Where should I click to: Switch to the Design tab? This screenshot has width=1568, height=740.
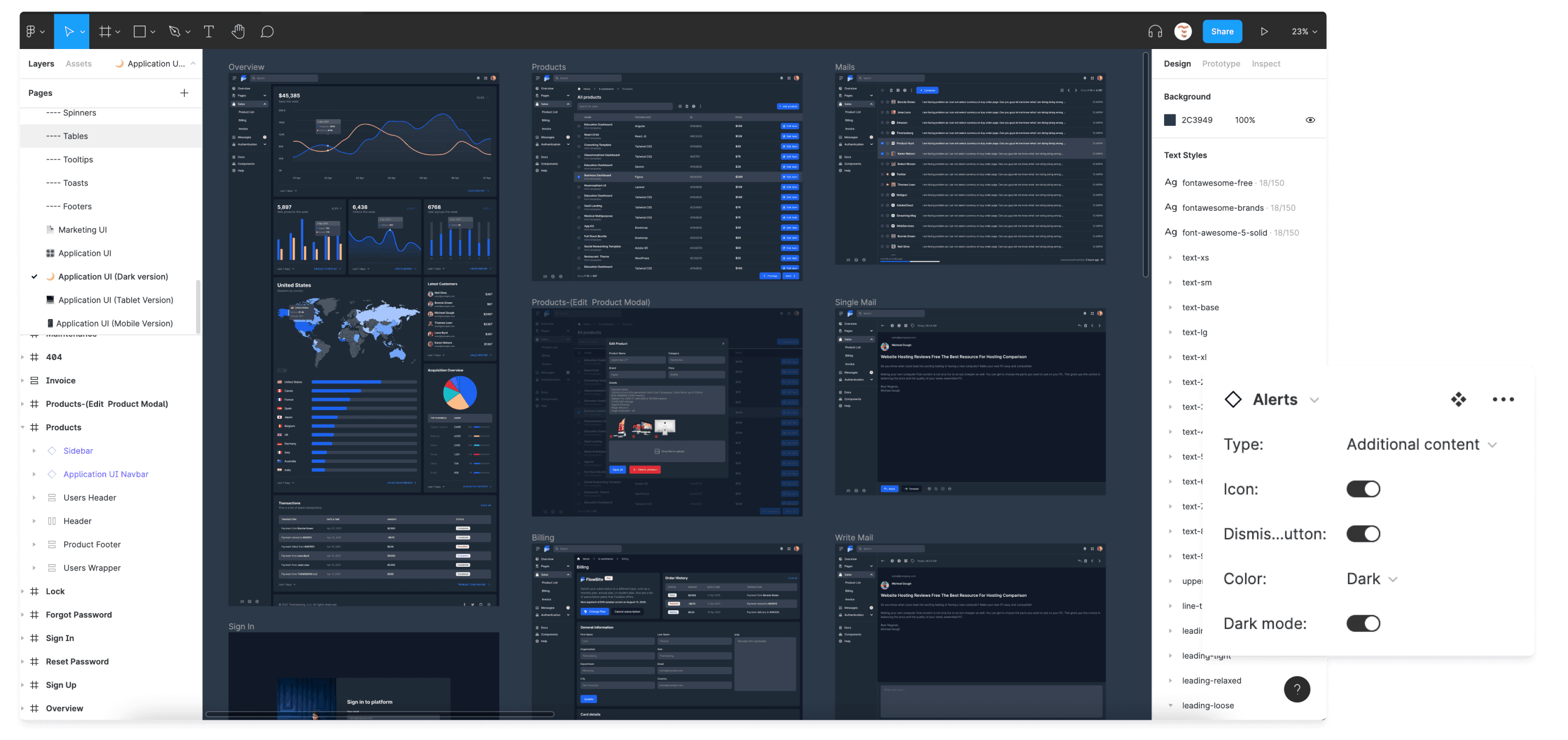click(1177, 63)
